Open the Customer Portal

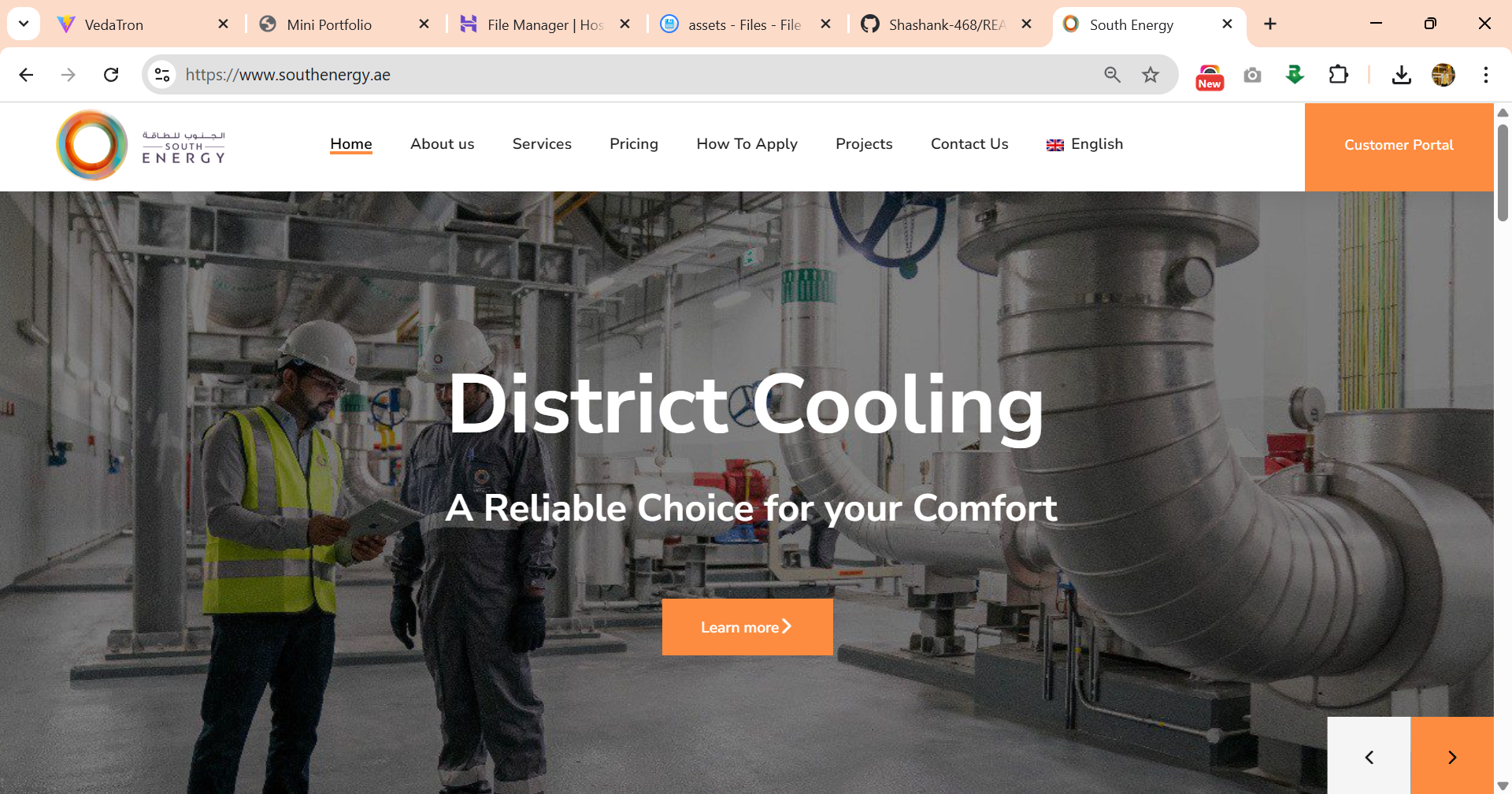tap(1399, 147)
